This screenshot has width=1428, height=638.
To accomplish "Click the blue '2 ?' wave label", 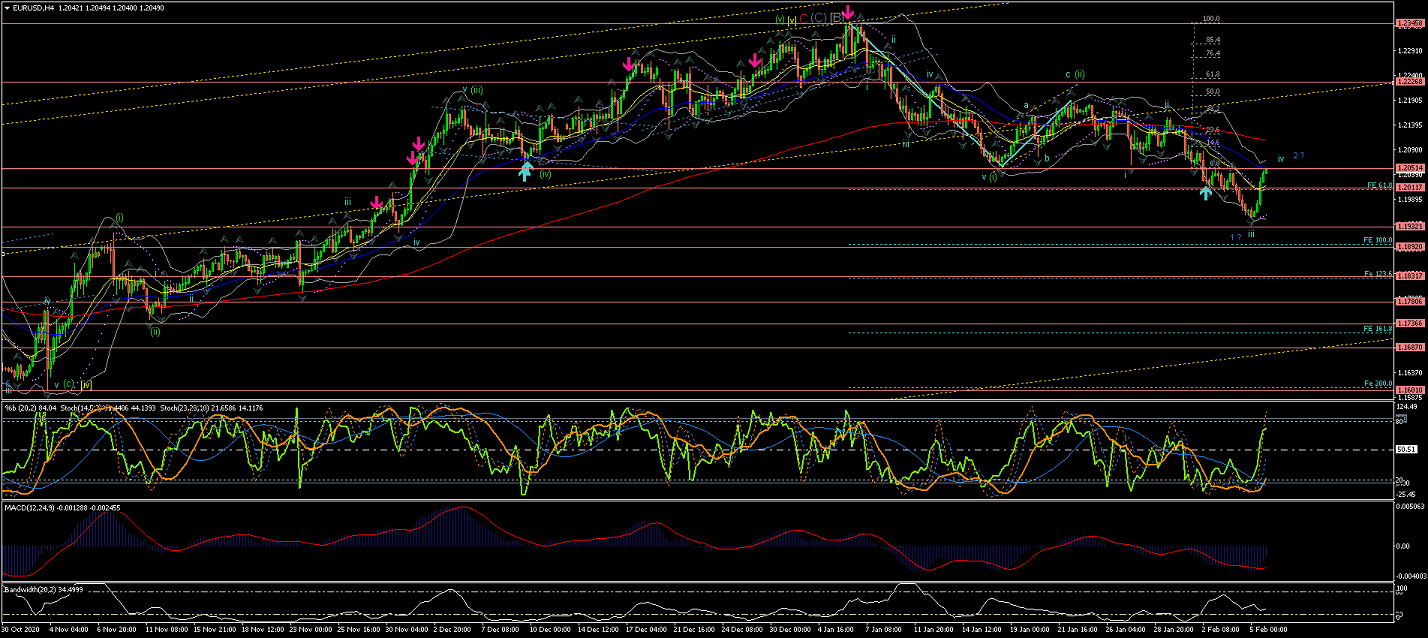I will (1298, 155).
